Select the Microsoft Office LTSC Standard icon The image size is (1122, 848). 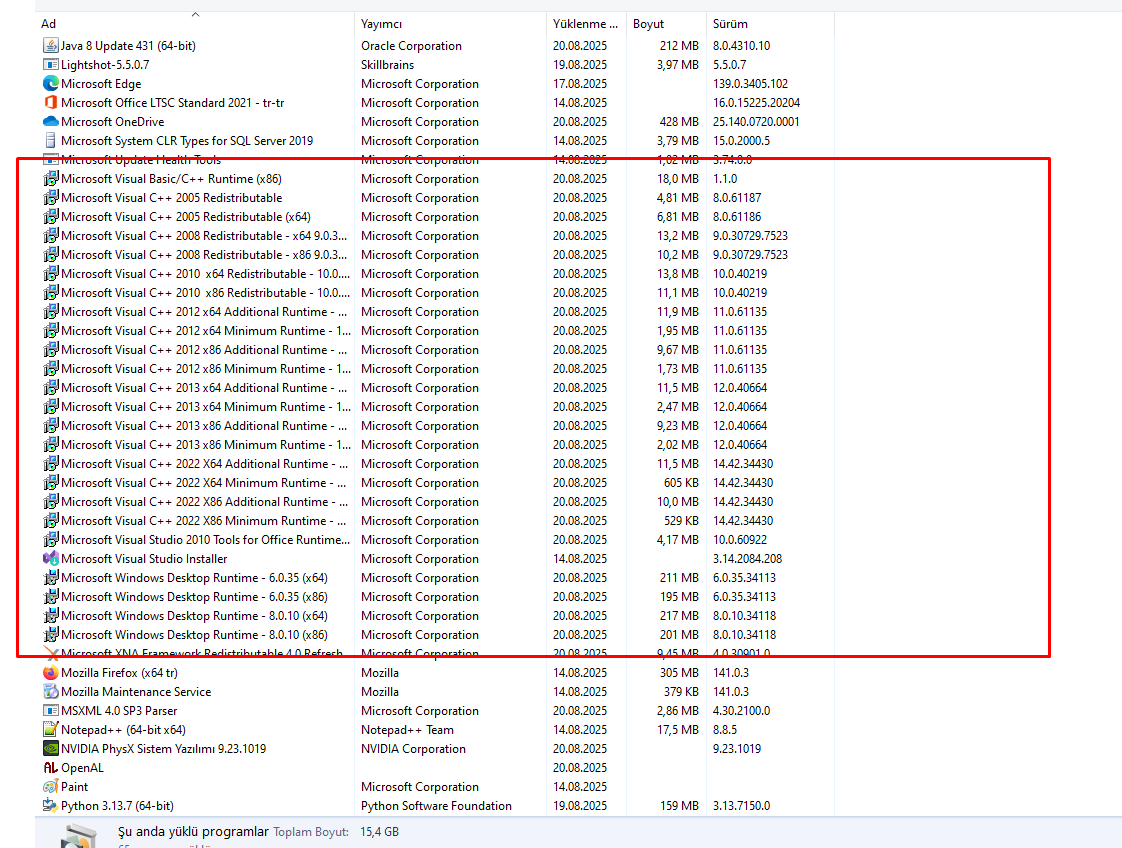[x=51, y=103]
